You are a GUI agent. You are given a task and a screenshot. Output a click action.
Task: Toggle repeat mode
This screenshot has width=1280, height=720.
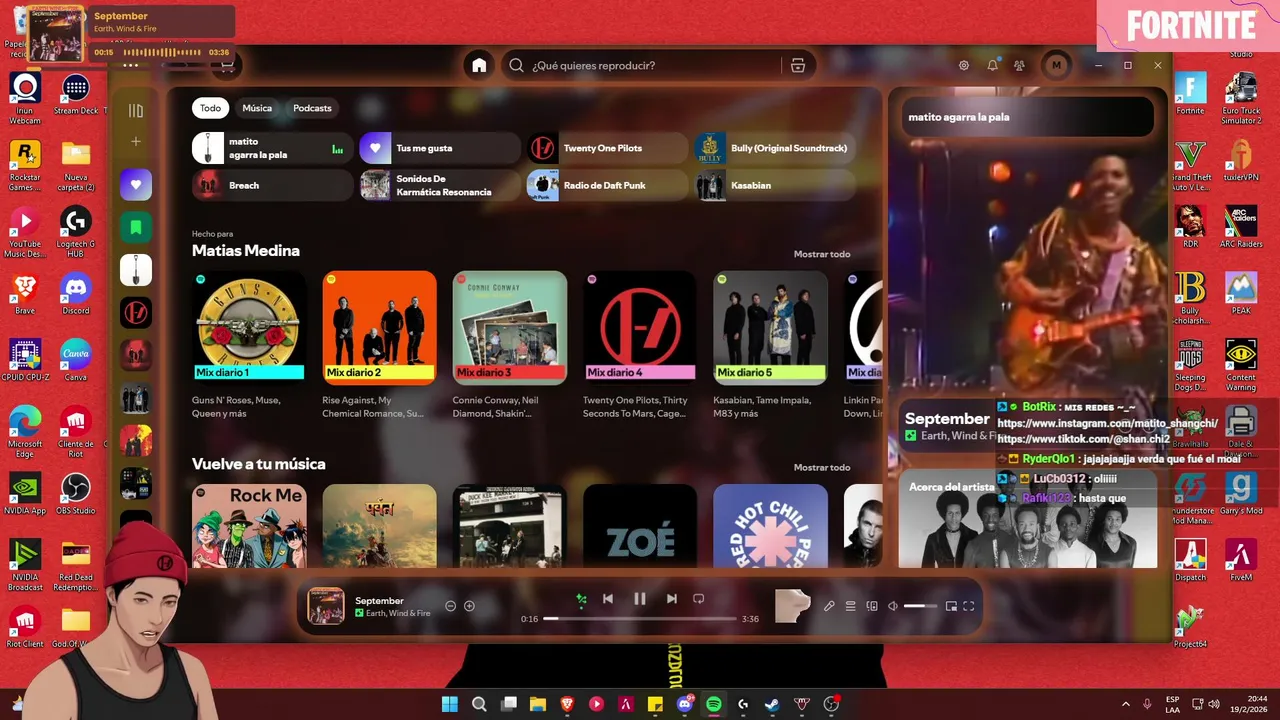(x=699, y=599)
